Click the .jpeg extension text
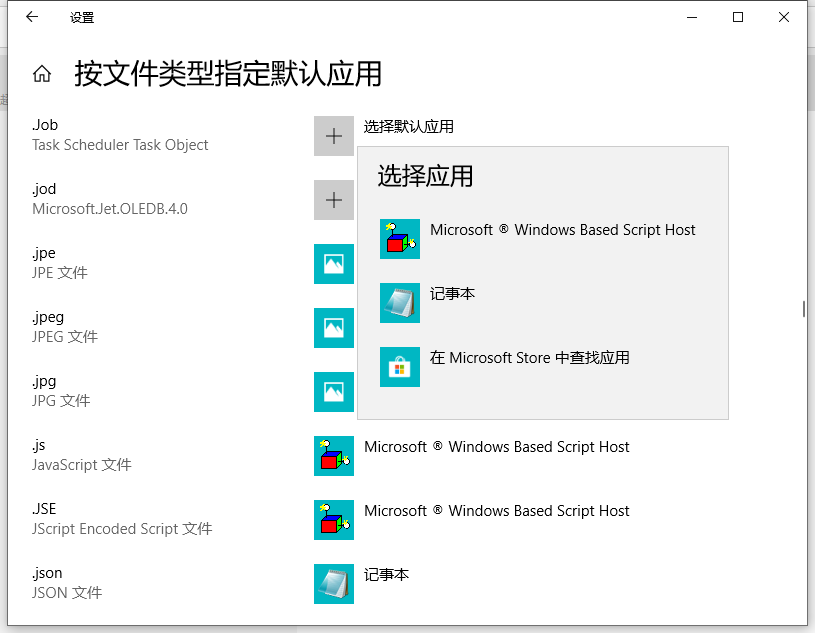Screen dimensions: 815x633 click(48, 318)
